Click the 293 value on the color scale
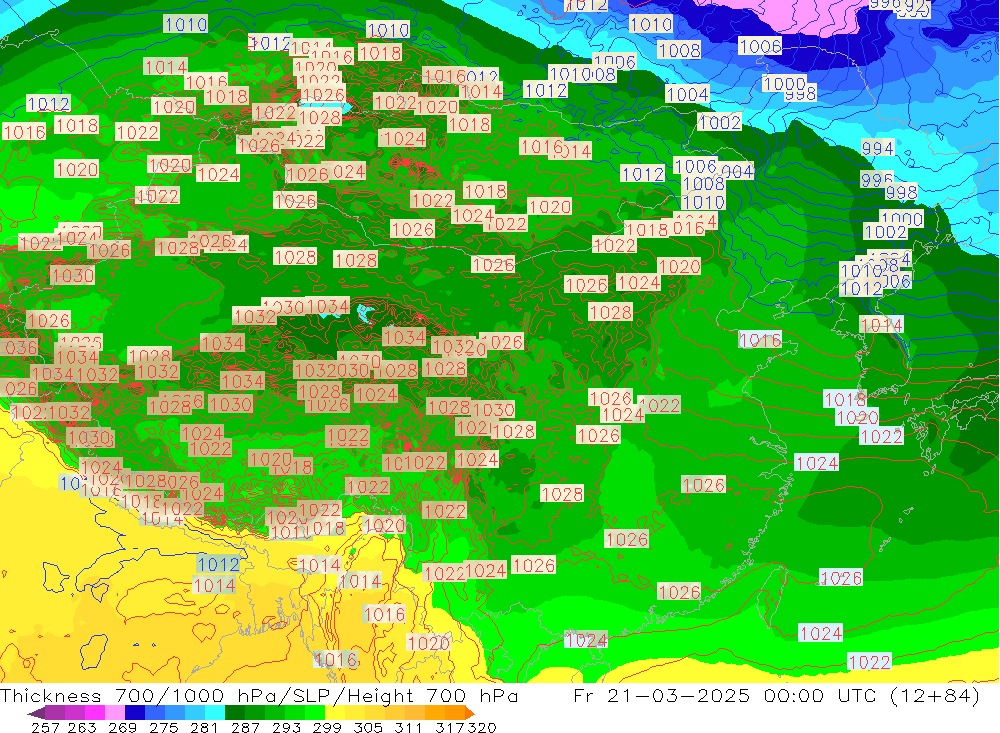 [286, 727]
